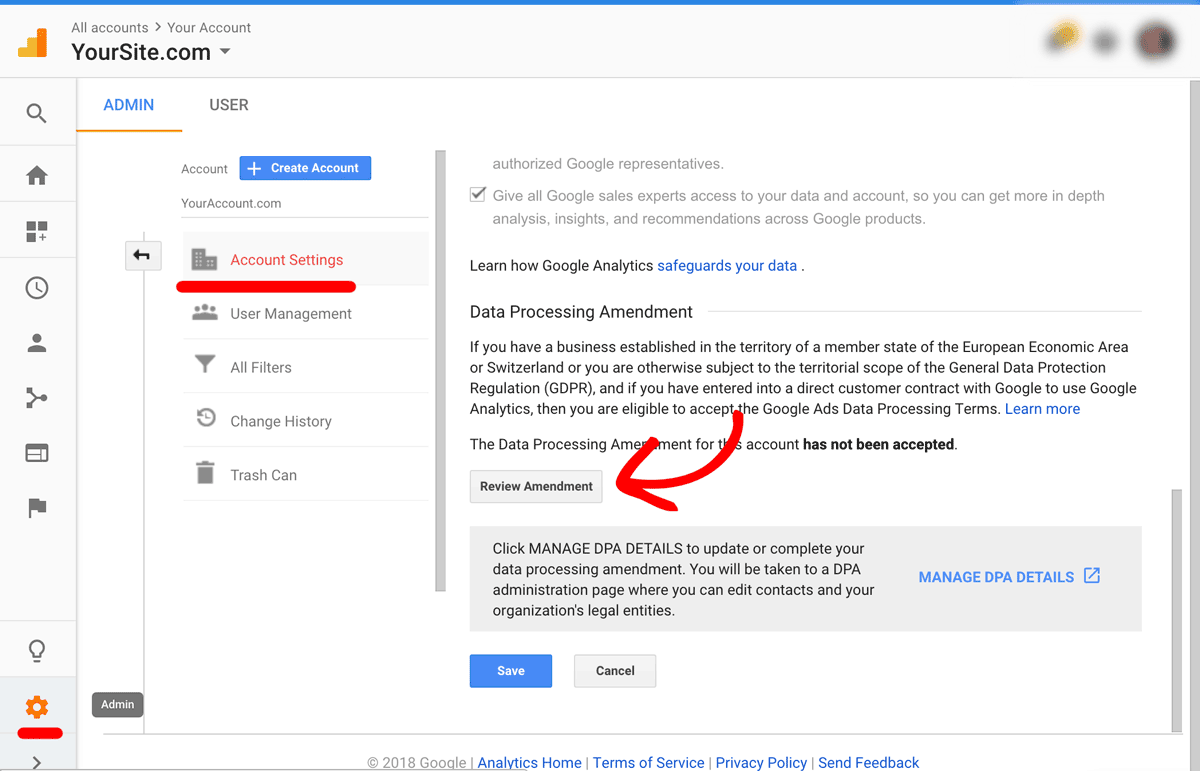Open Audience reports person icon
The height and width of the screenshot is (771, 1200).
(37, 343)
